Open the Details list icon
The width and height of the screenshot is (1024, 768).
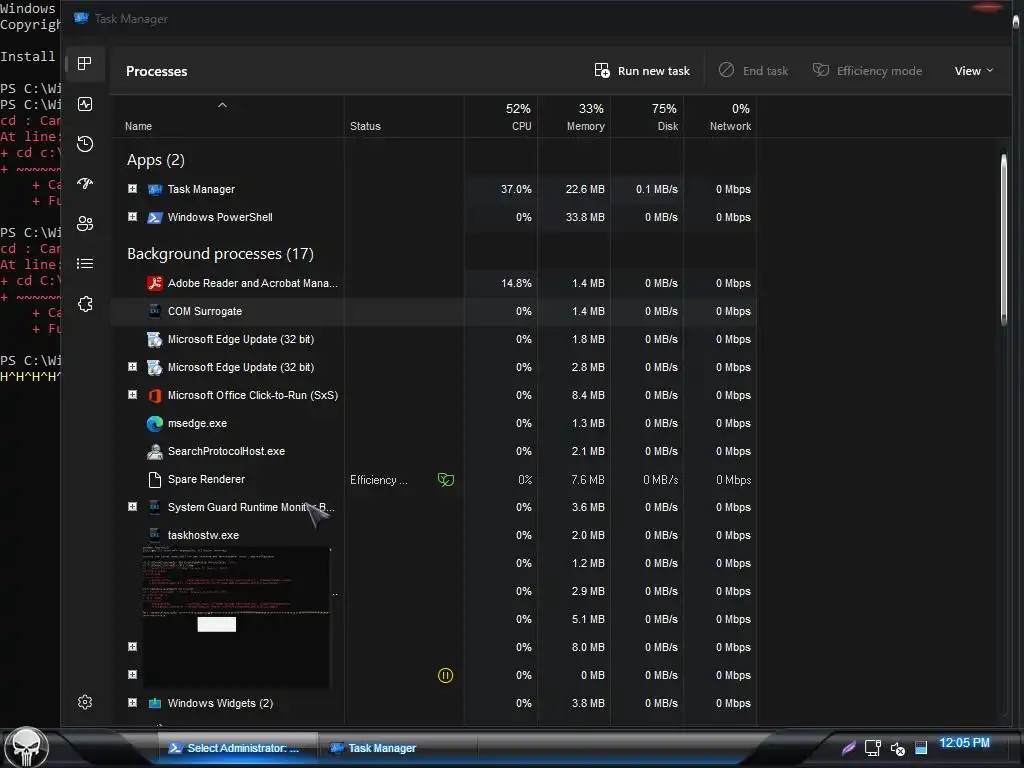coord(85,264)
